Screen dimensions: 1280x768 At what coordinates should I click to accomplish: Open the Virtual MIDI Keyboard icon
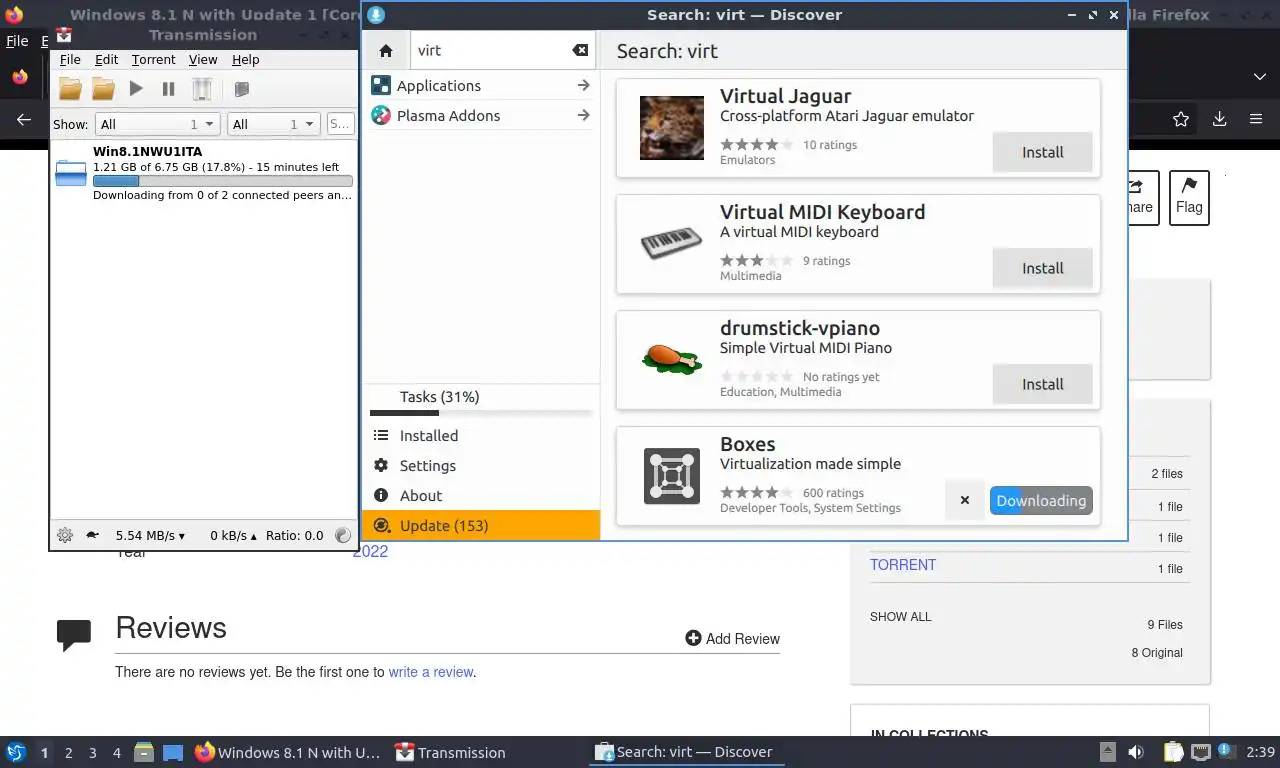click(672, 244)
